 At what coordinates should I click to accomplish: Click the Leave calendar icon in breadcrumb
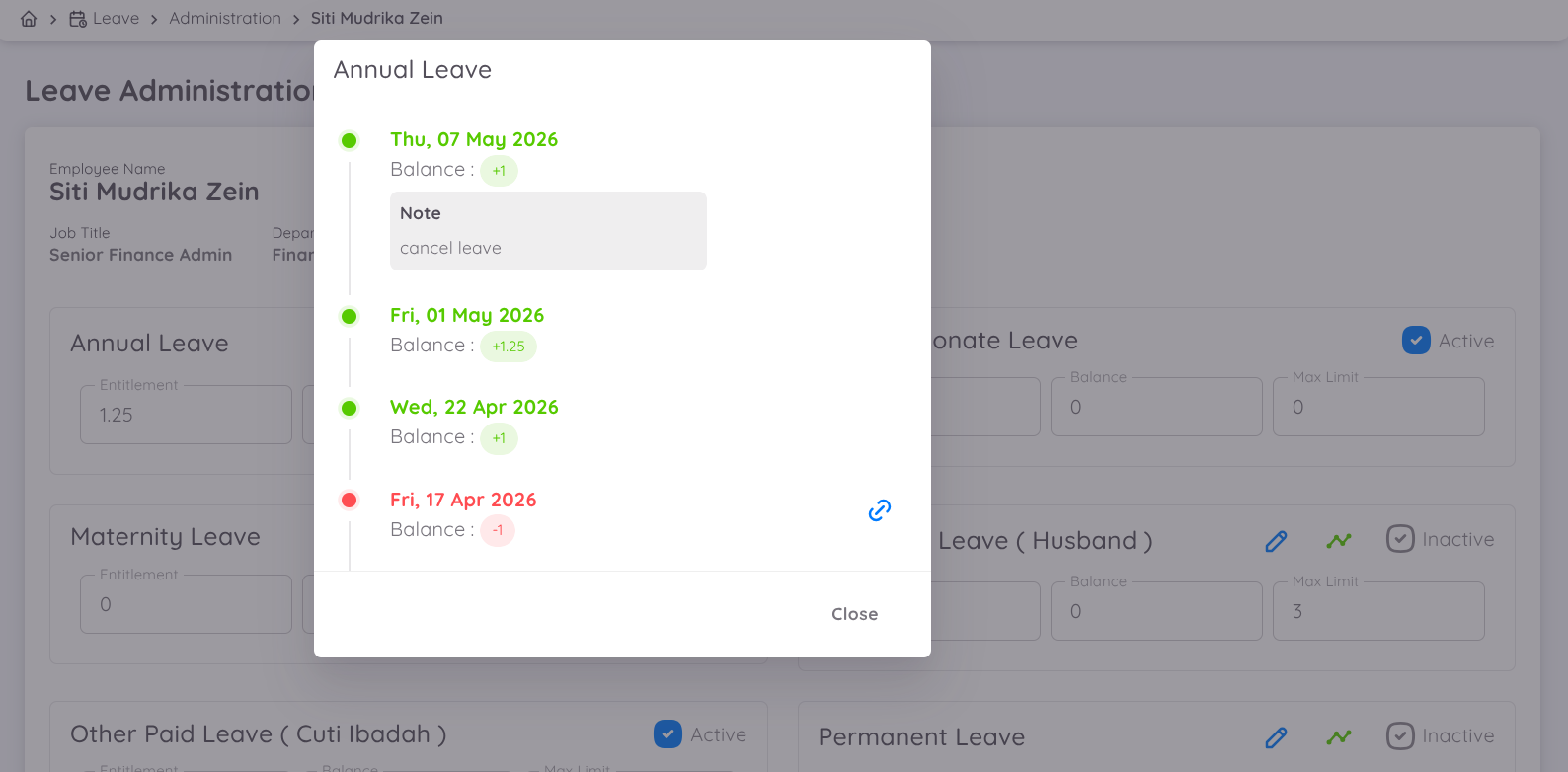78,19
